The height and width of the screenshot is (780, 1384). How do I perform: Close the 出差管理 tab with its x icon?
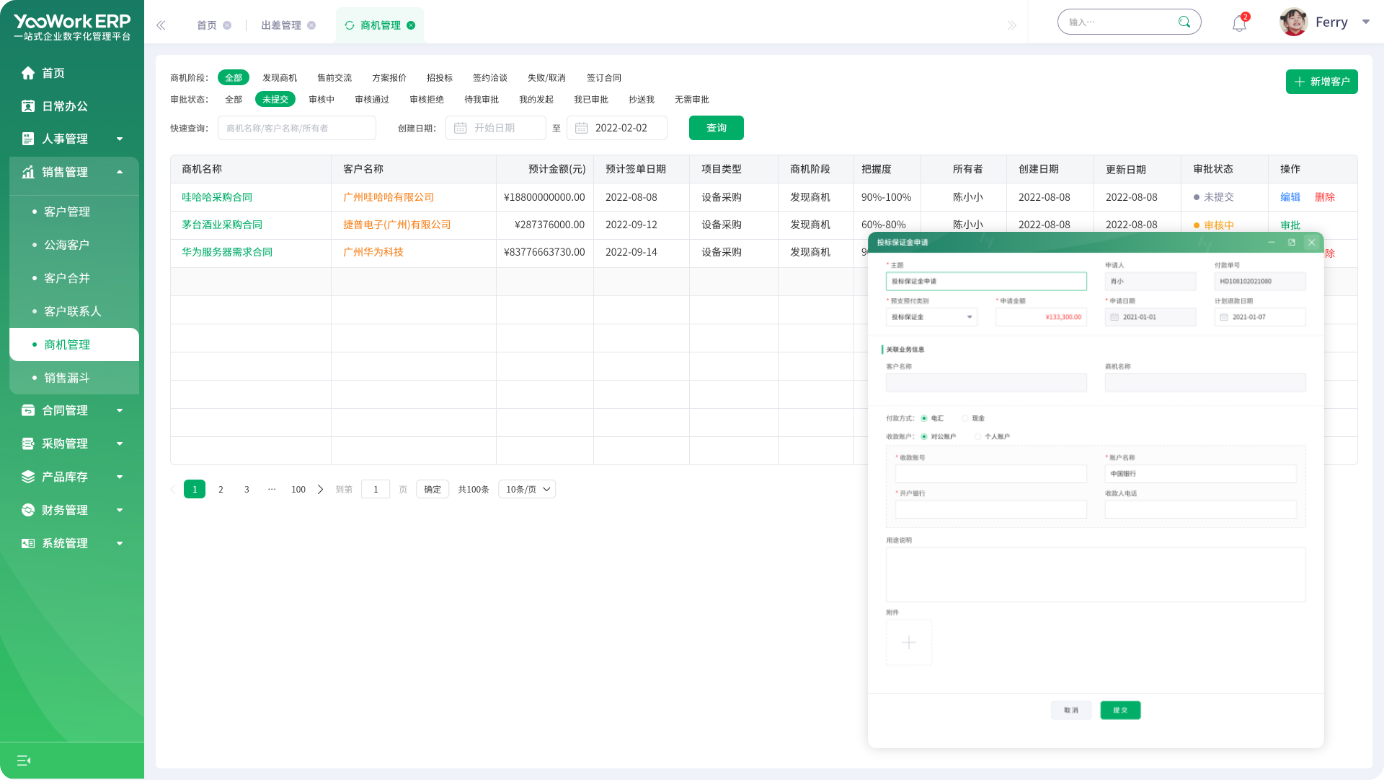point(311,25)
